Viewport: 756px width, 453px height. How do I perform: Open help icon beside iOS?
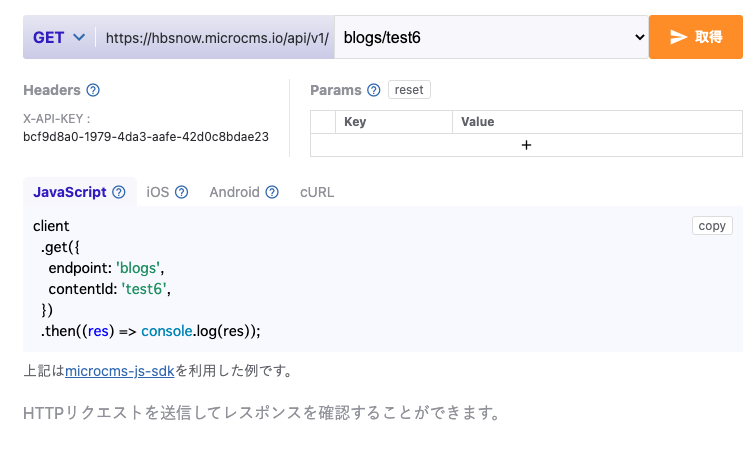pos(181,192)
